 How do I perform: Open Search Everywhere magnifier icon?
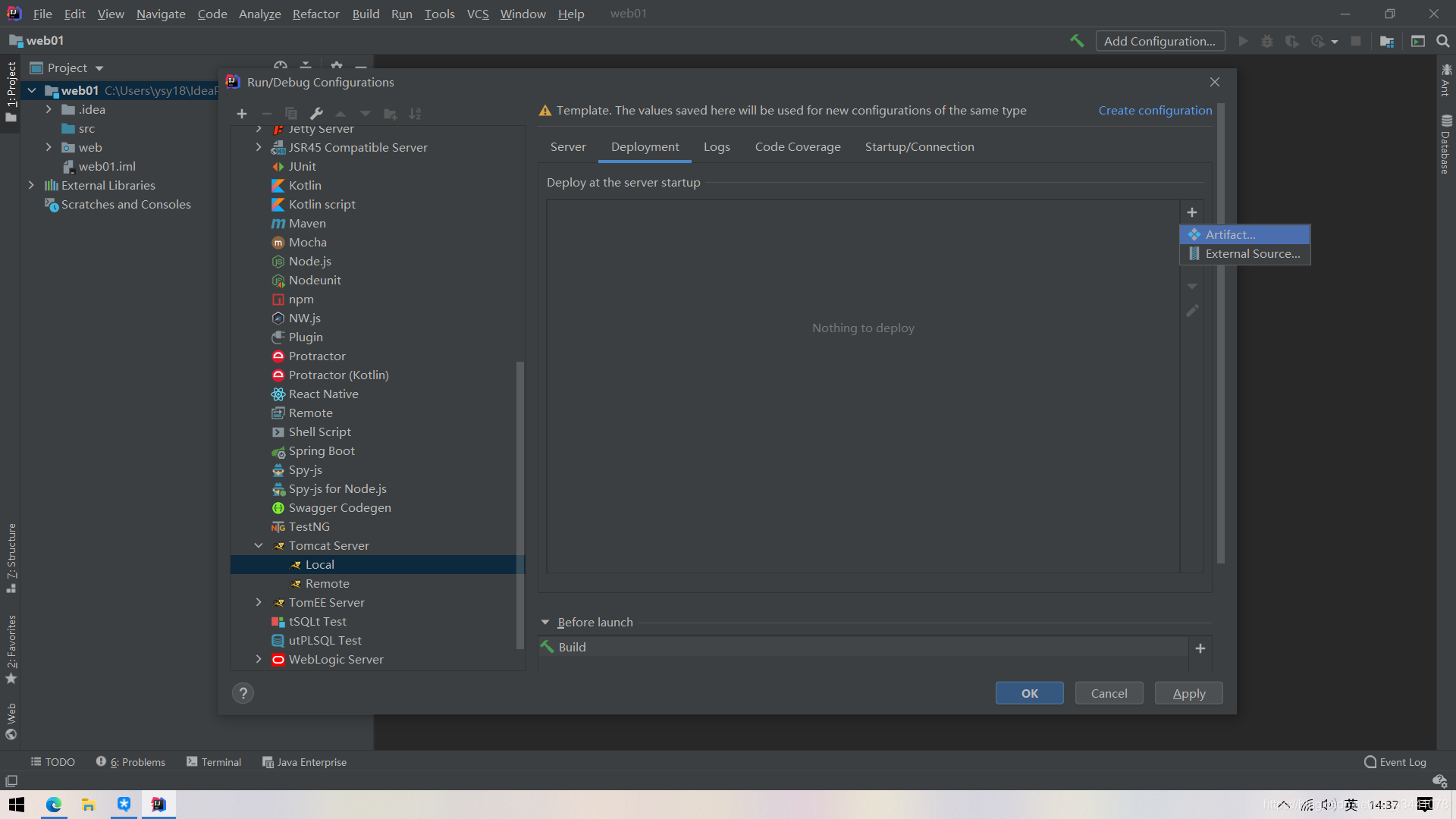[1442, 41]
